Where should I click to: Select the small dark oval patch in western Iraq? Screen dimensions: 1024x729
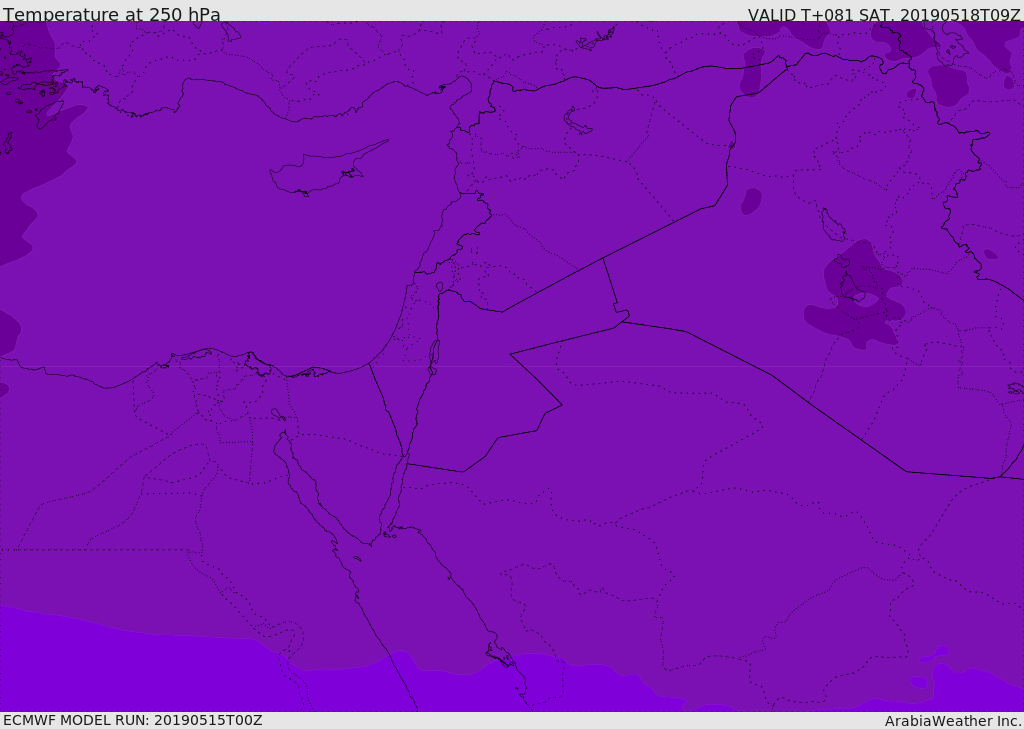751,201
